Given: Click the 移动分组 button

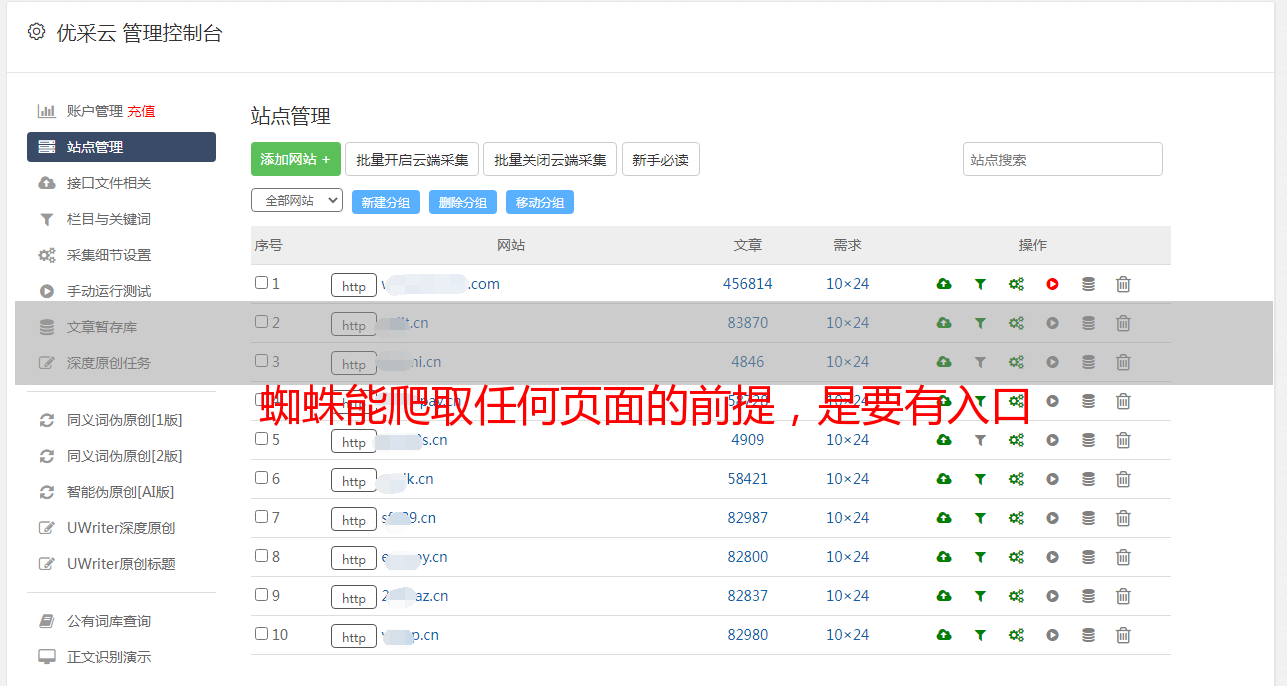Looking at the screenshot, I should tap(540, 202).
